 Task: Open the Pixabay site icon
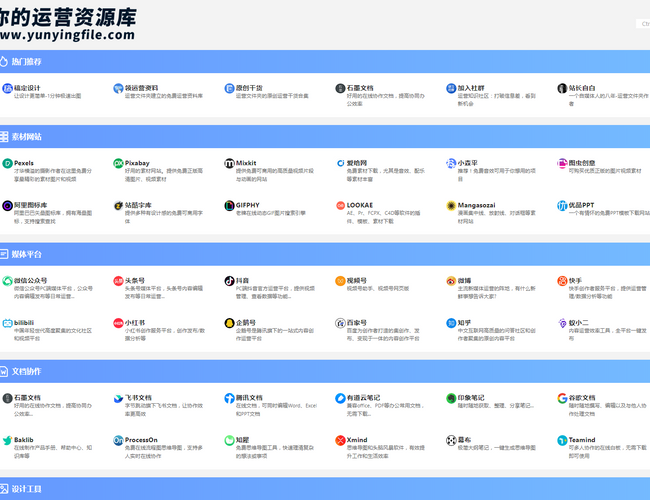118,163
